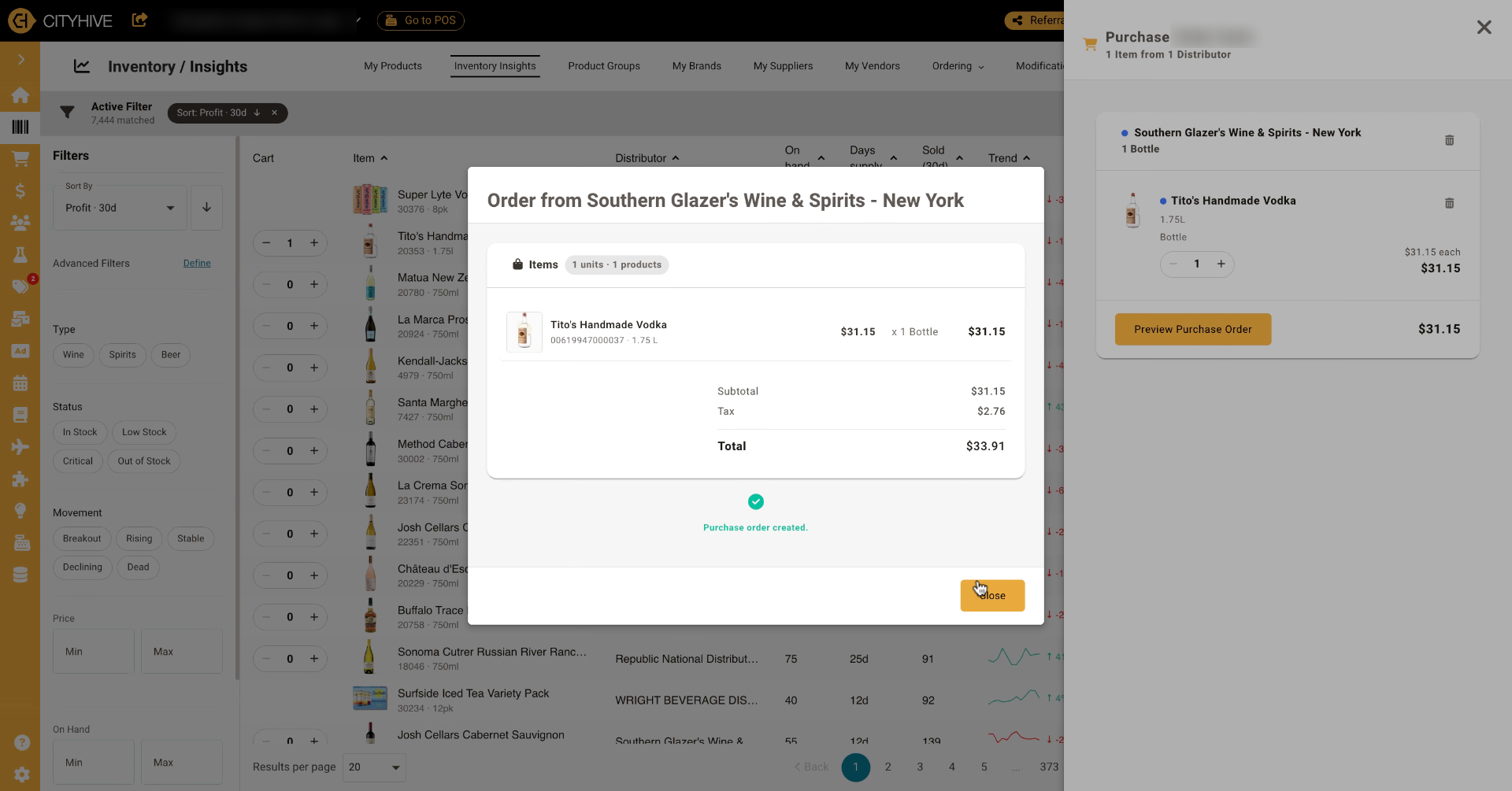Toggle the Declining movement filter

pos(83,567)
